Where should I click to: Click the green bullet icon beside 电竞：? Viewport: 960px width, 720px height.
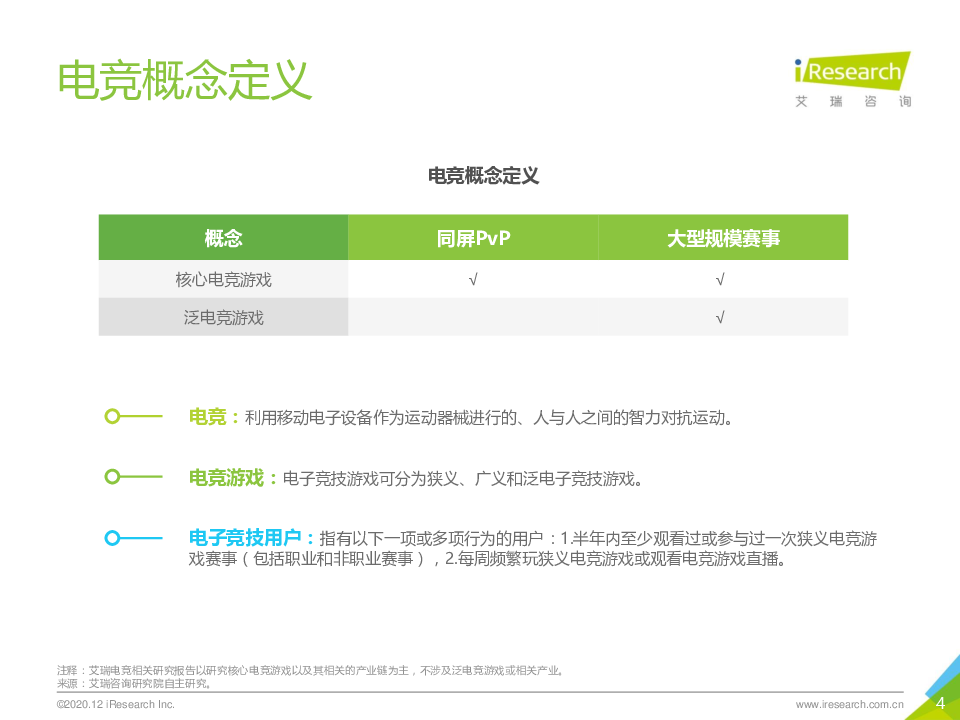pos(113,417)
